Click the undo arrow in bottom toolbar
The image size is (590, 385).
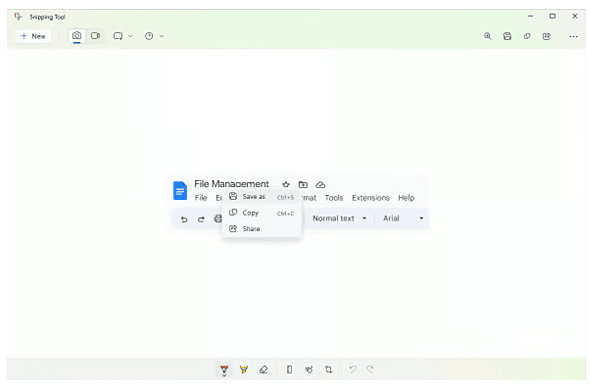(353, 370)
